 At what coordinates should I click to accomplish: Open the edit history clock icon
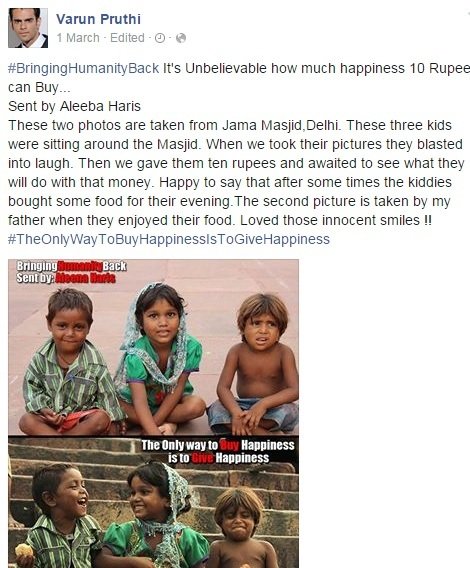pos(160,38)
